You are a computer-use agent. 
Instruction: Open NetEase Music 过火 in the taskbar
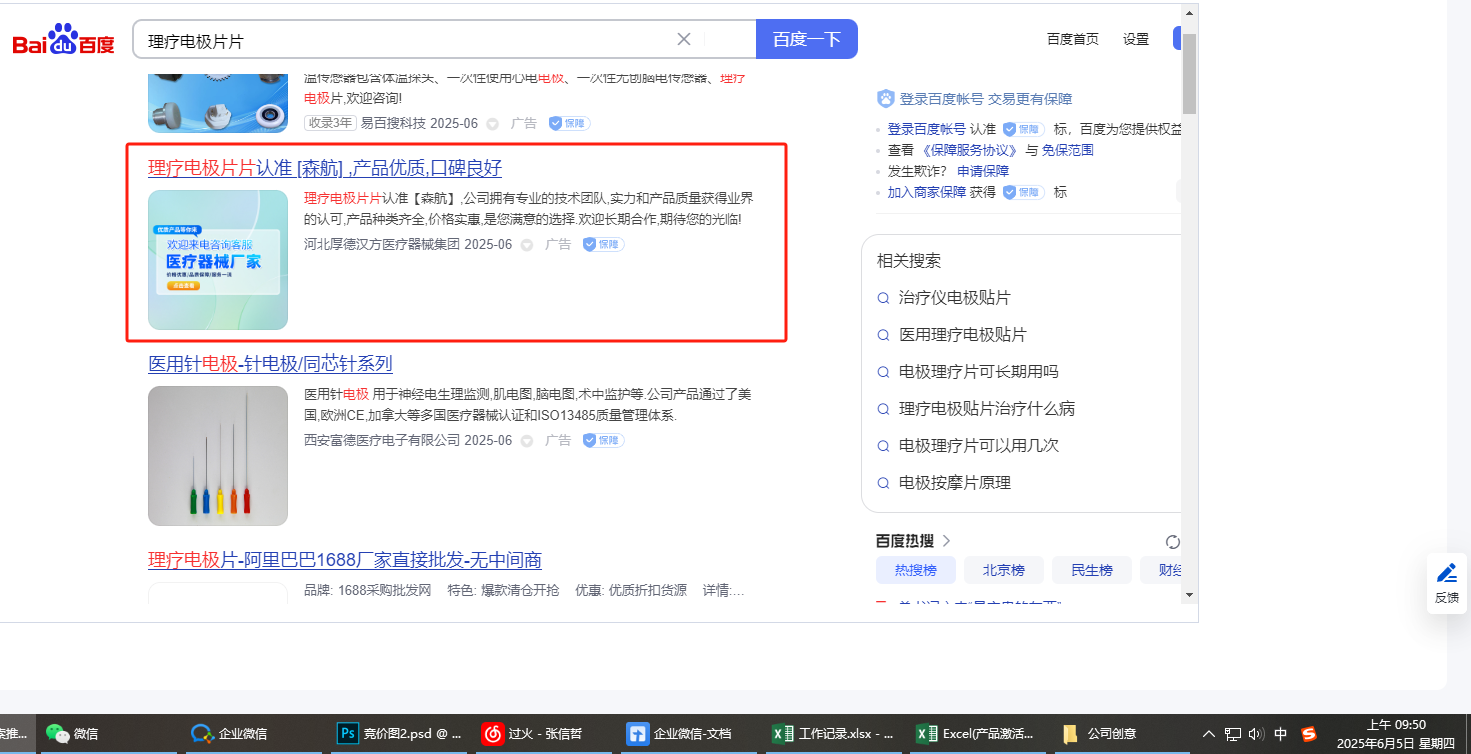click(x=545, y=733)
